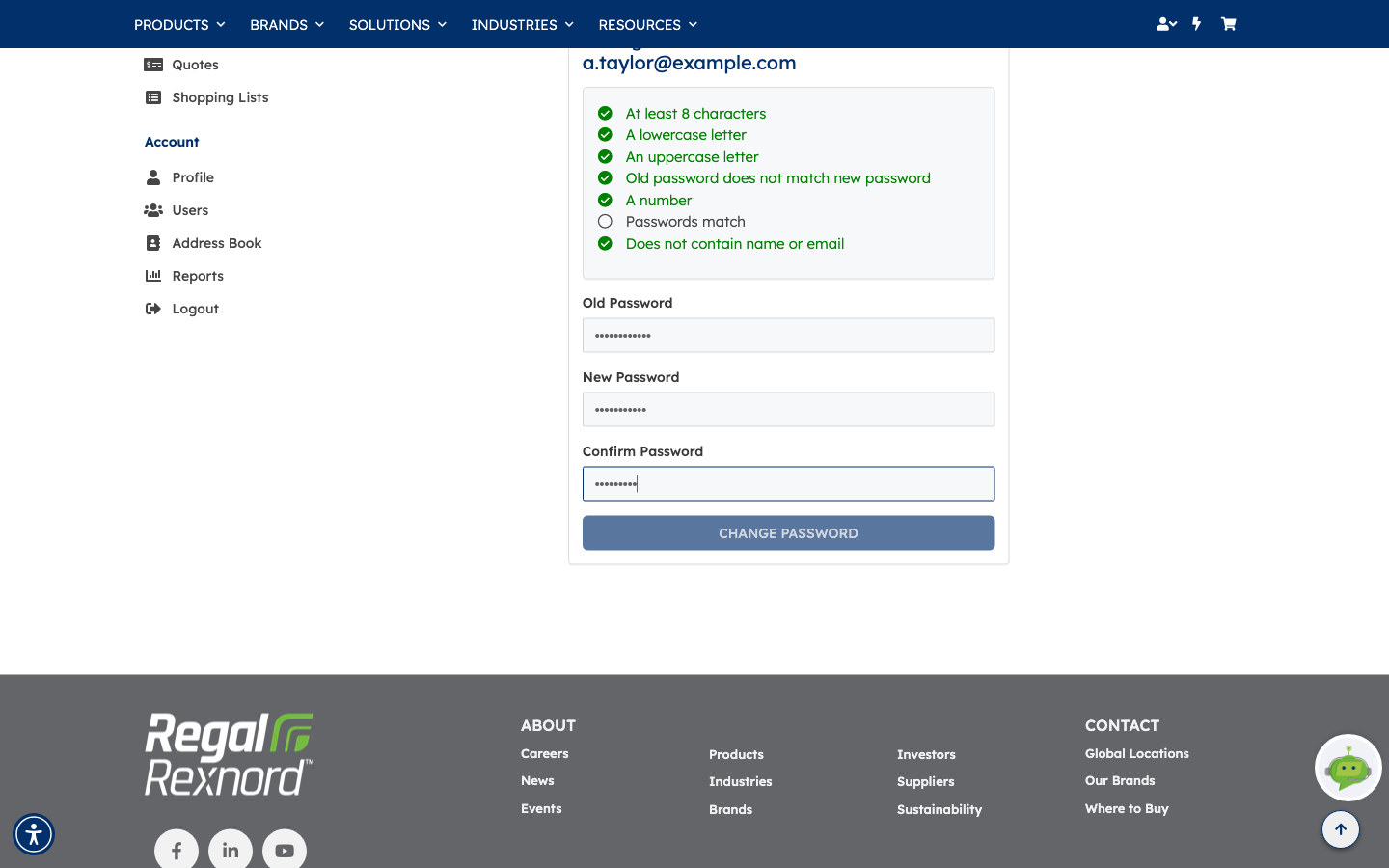Image resolution: width=1389 pixels, height=868 pixels.
Task: Click the Old Password field
Action: click(x=788, y=336)
